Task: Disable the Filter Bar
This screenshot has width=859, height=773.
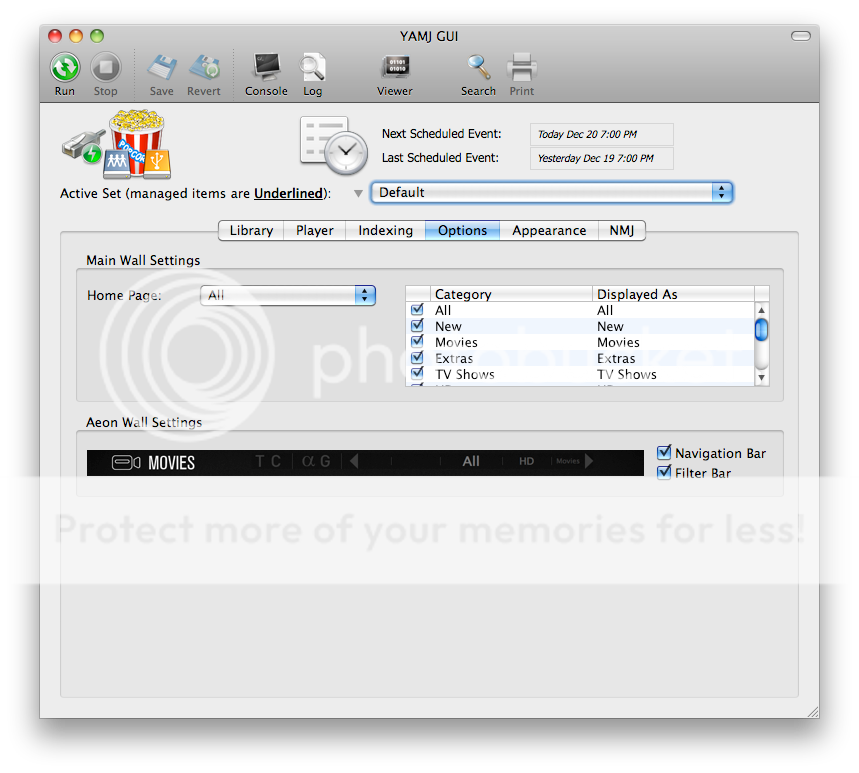Action: 663,473
